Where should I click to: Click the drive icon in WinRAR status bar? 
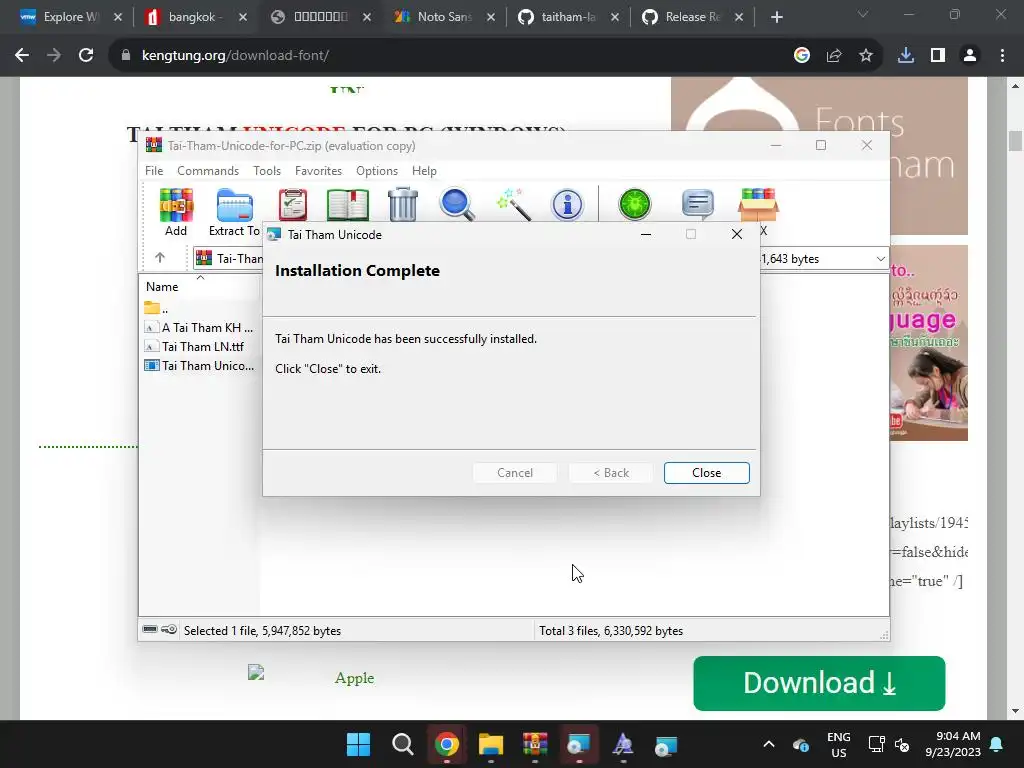click(x=150, y=630)
